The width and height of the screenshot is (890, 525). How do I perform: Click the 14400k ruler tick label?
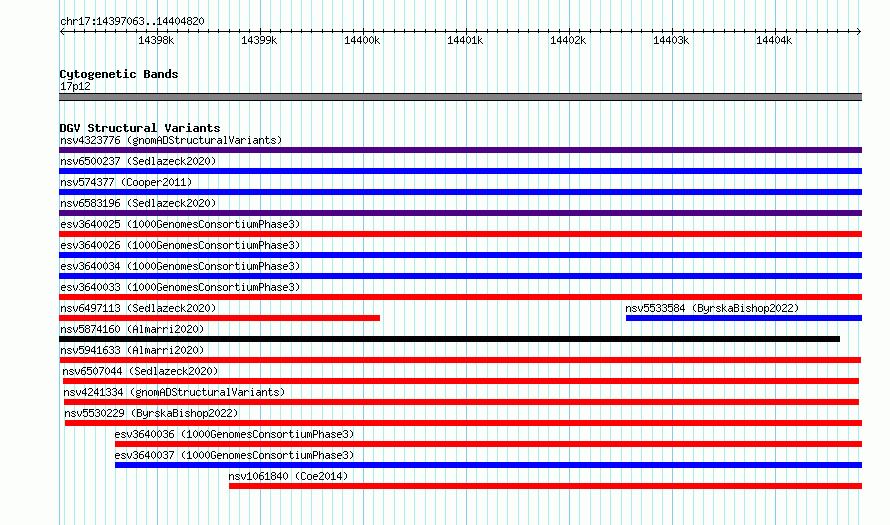click(362, 40)
